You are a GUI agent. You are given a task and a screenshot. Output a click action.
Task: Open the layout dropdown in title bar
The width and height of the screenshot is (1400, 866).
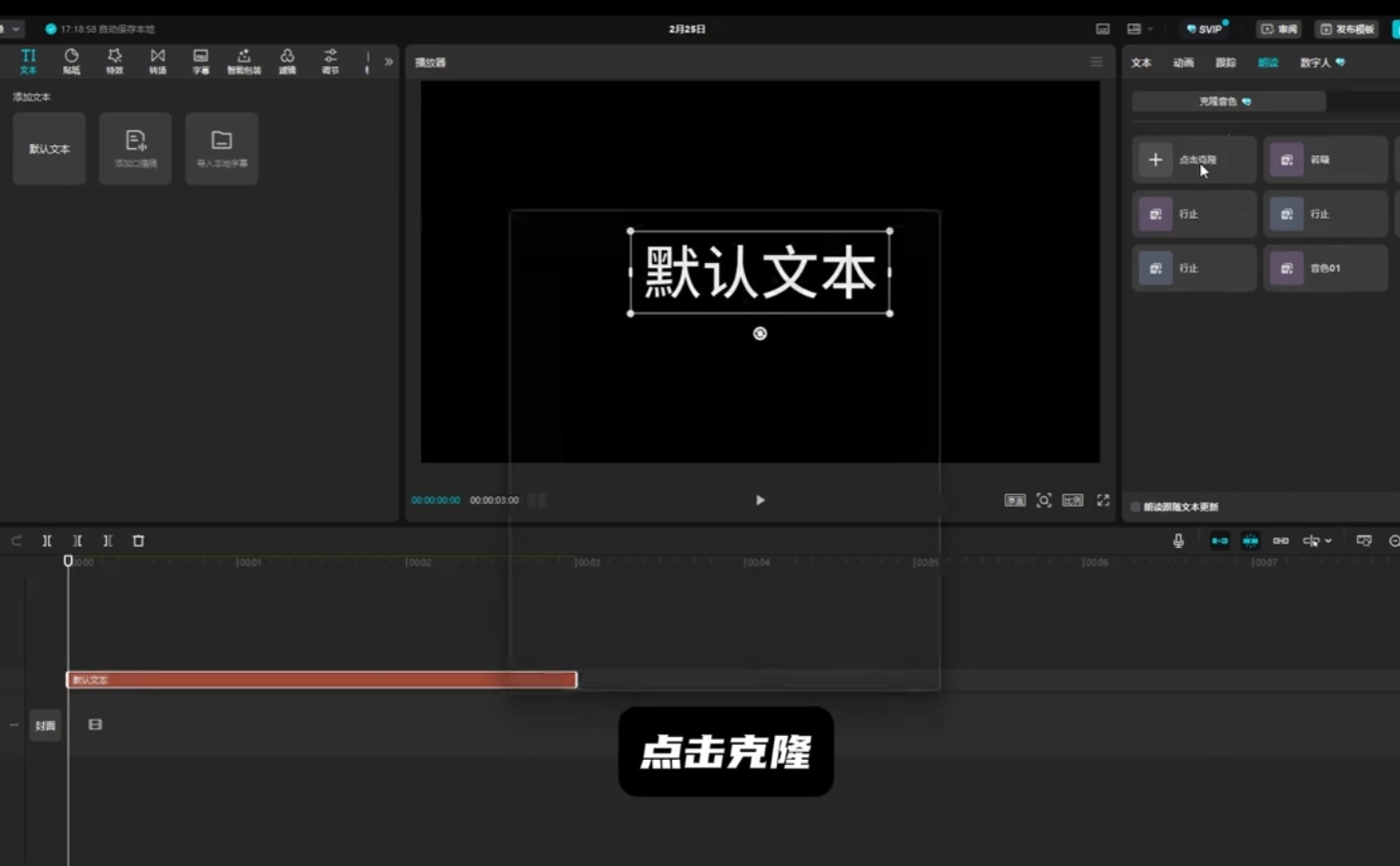(x=1139, y=30)
